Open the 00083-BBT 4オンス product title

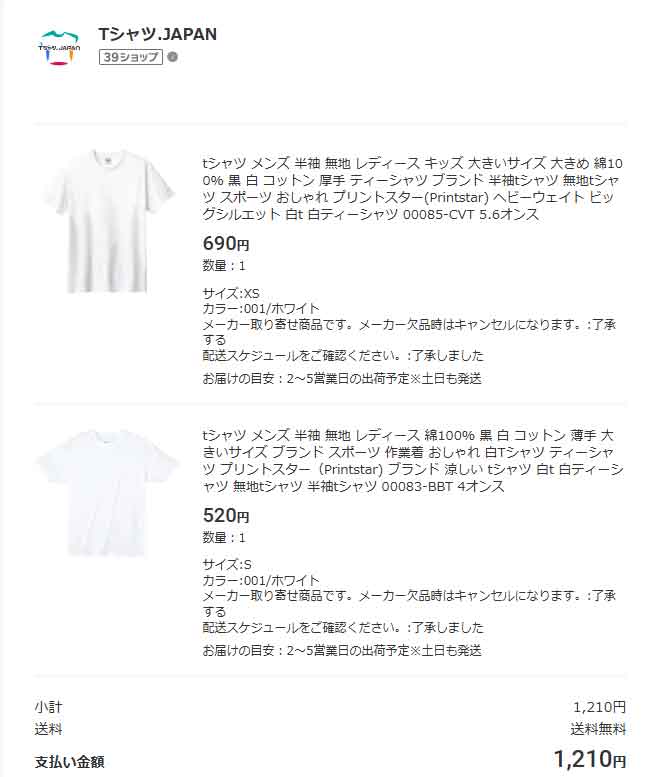pyautogui.click(x=412, y=461)
